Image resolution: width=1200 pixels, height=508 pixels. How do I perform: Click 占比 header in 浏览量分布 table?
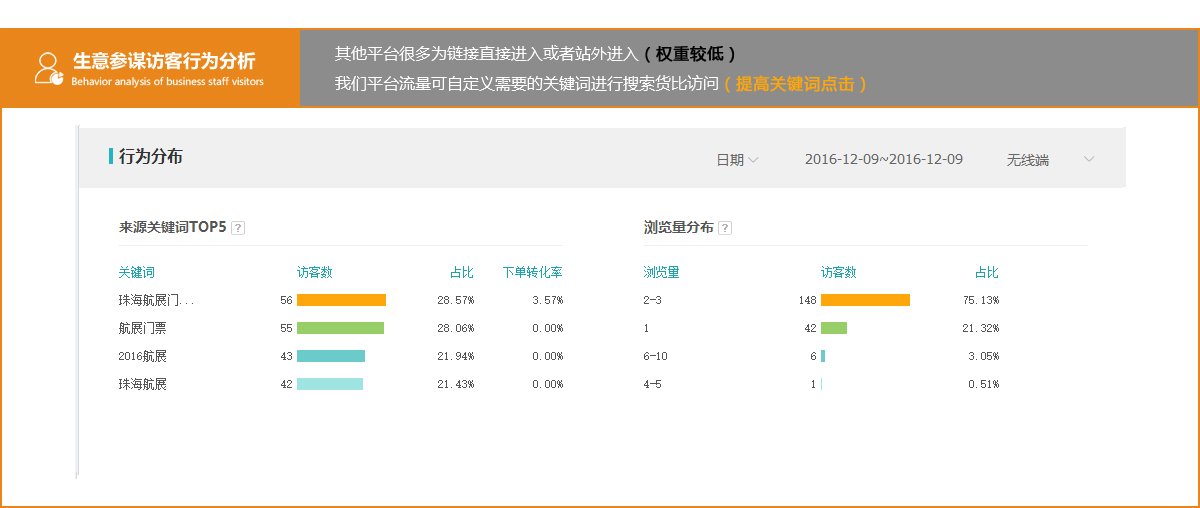(x=986, y=272)
